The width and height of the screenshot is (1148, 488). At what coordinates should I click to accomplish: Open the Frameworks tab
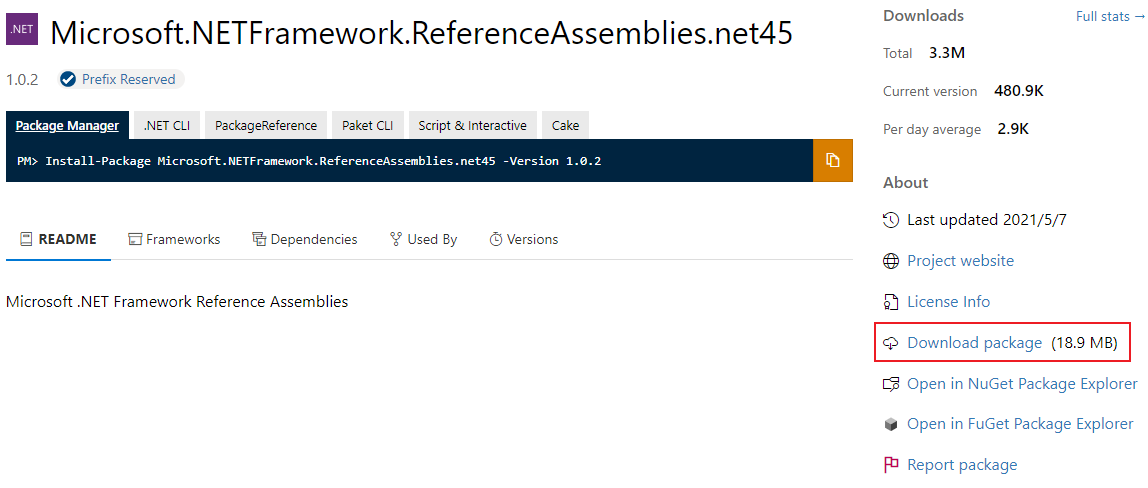pos(174,239)
